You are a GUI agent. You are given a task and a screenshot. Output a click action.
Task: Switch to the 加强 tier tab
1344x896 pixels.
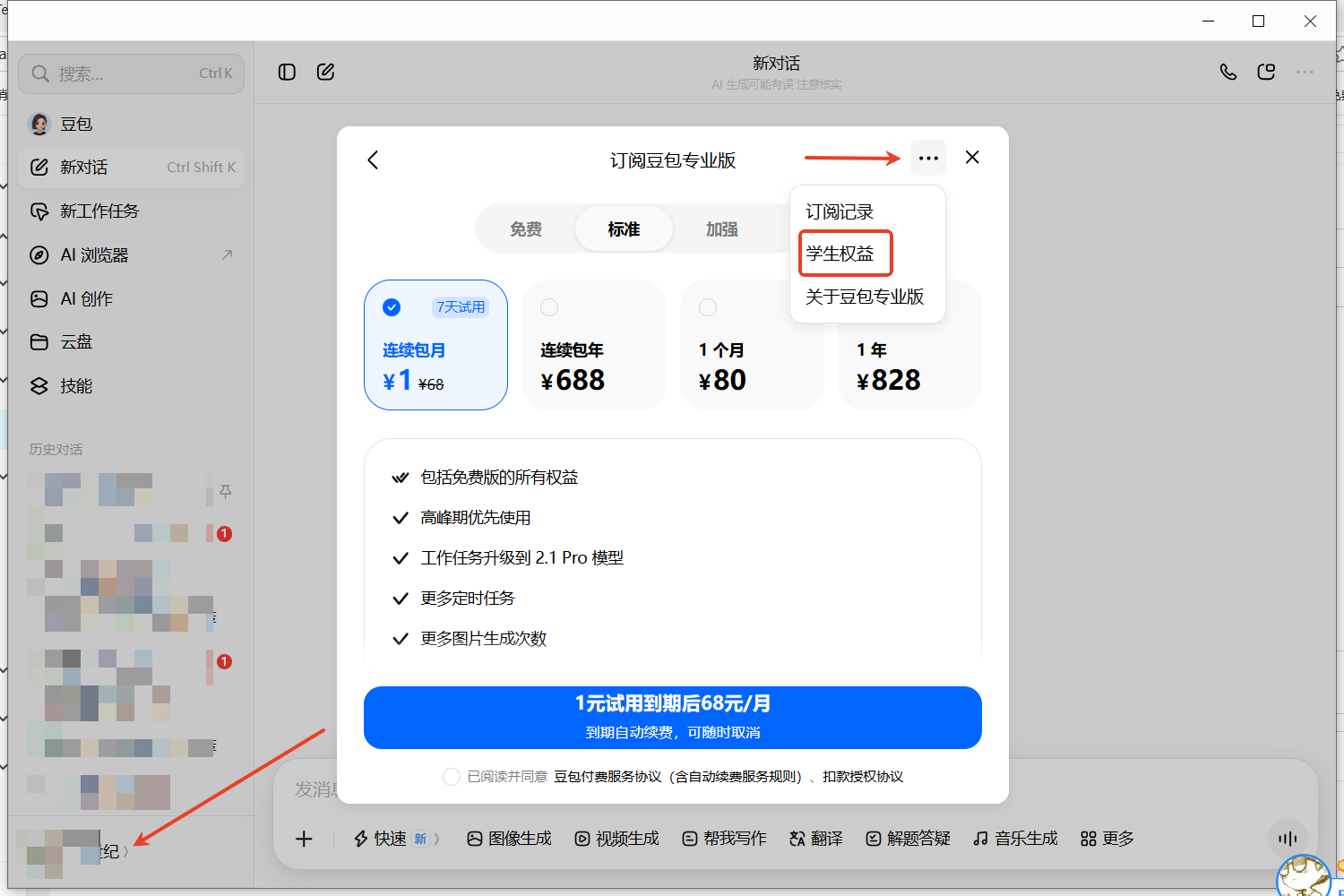point(721,229)
